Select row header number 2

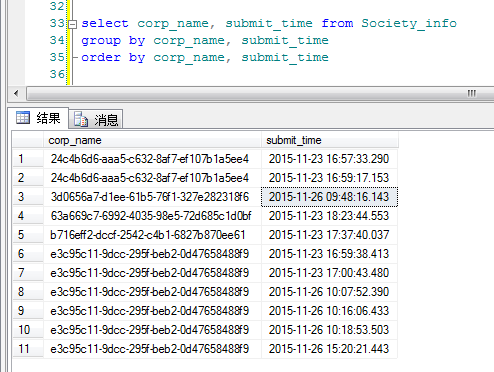point(28,178)
